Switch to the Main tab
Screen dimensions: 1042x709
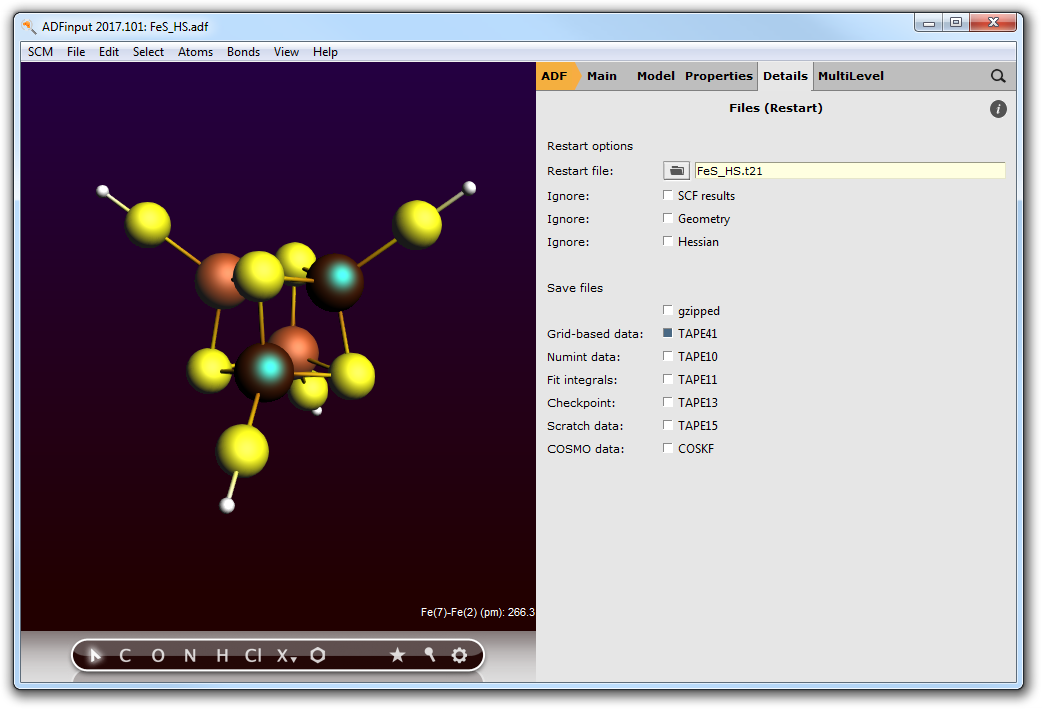[x=602, y=76]
